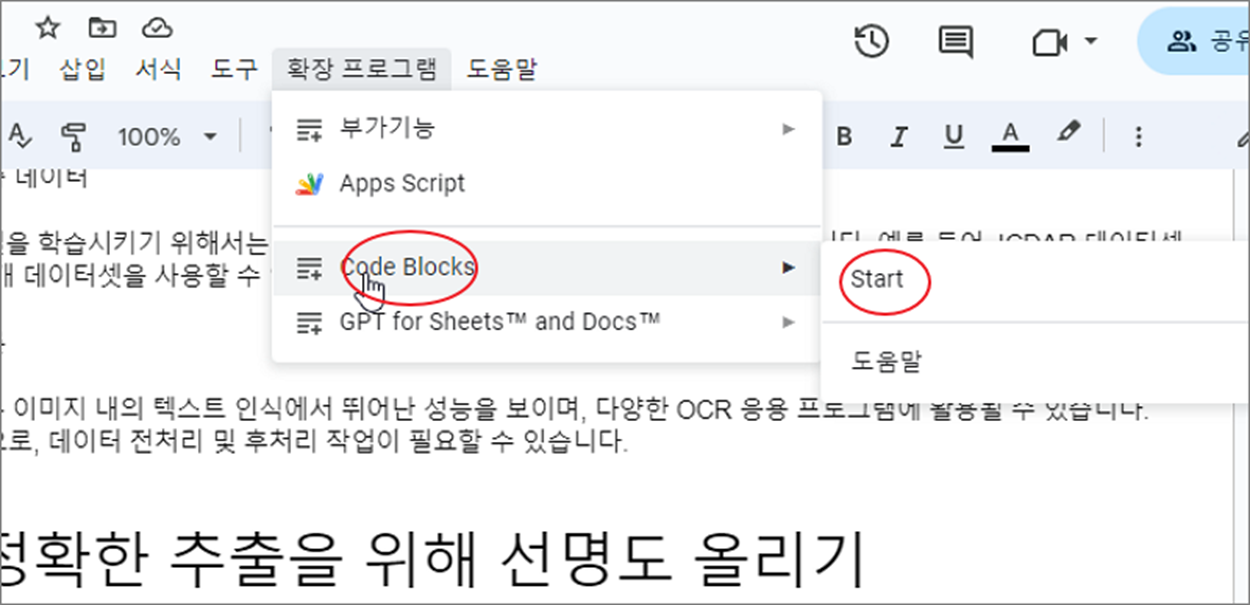The width and height of the screenshot is (1250, 605).
Task: Click the Apps Script colorful logo
Action: 310,185
